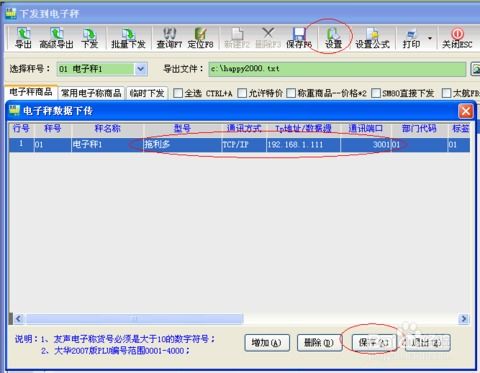Click the 打印 print icon
The width and height of the screenshot is (480, 373).
(x=411, y=38)
